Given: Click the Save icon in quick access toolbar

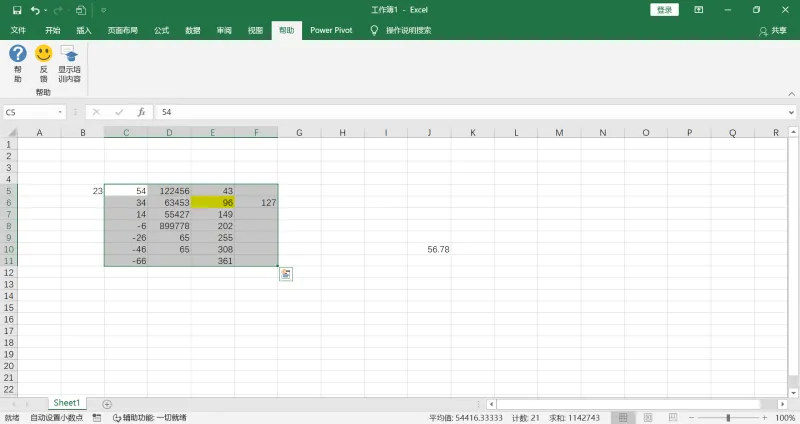Looking at the screenshot, I should (x=17, y=10).
